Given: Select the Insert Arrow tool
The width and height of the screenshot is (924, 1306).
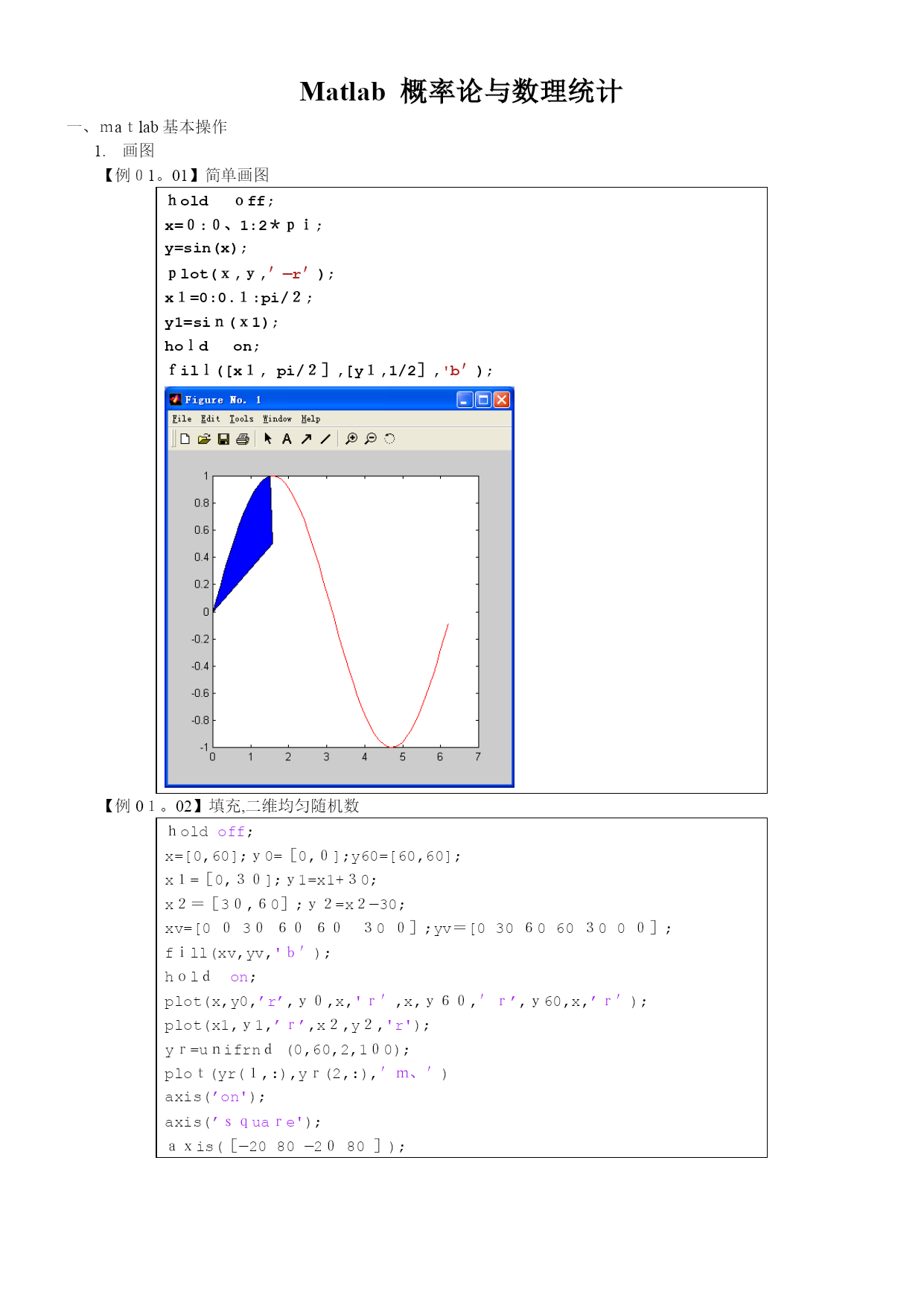Looking at the screenshot, I should (x=306, y=439).
